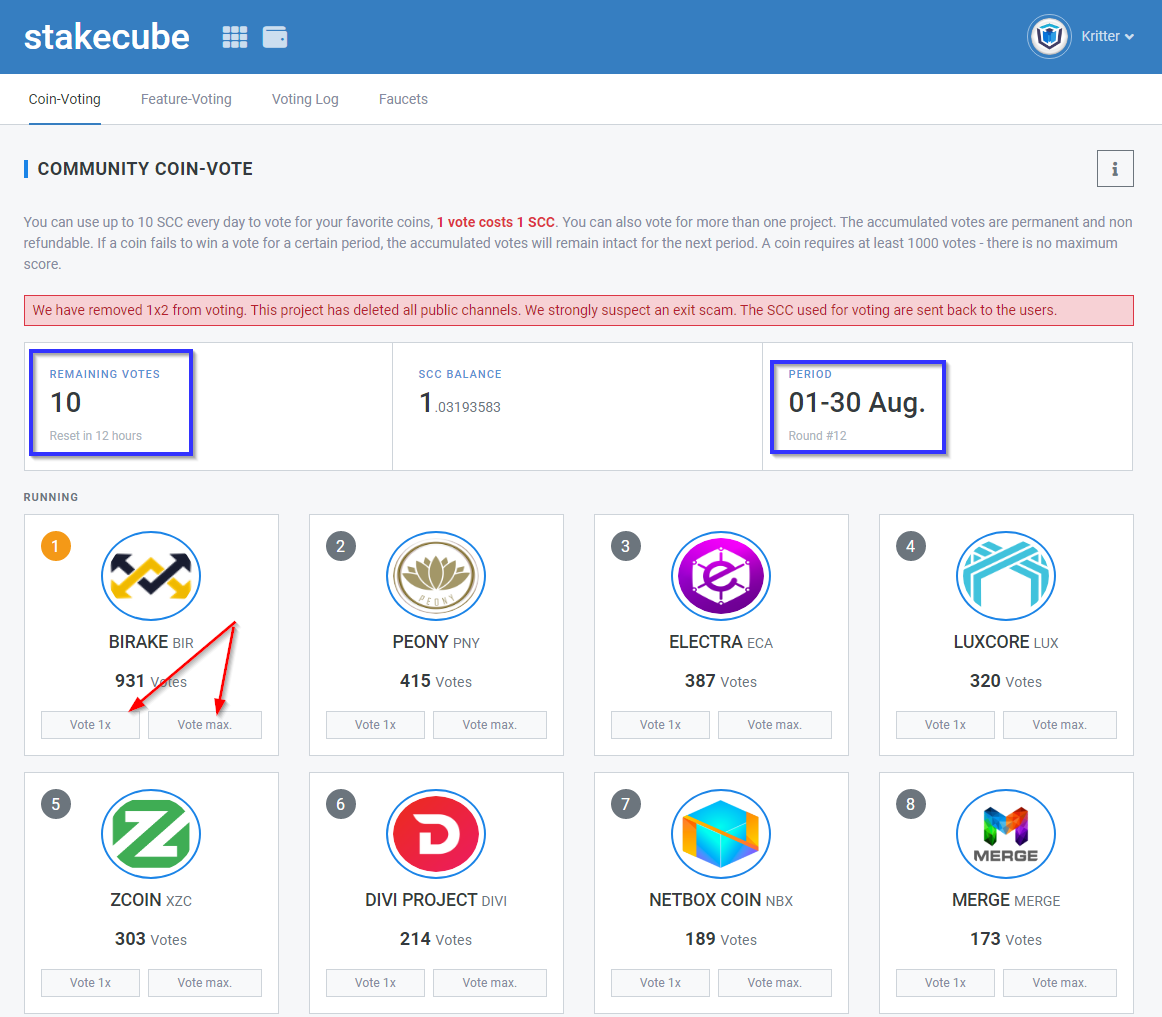Screen dimensions: 1162x1017
Task: Vote 1x for Netbox Coin
Action: pos(660,983)
